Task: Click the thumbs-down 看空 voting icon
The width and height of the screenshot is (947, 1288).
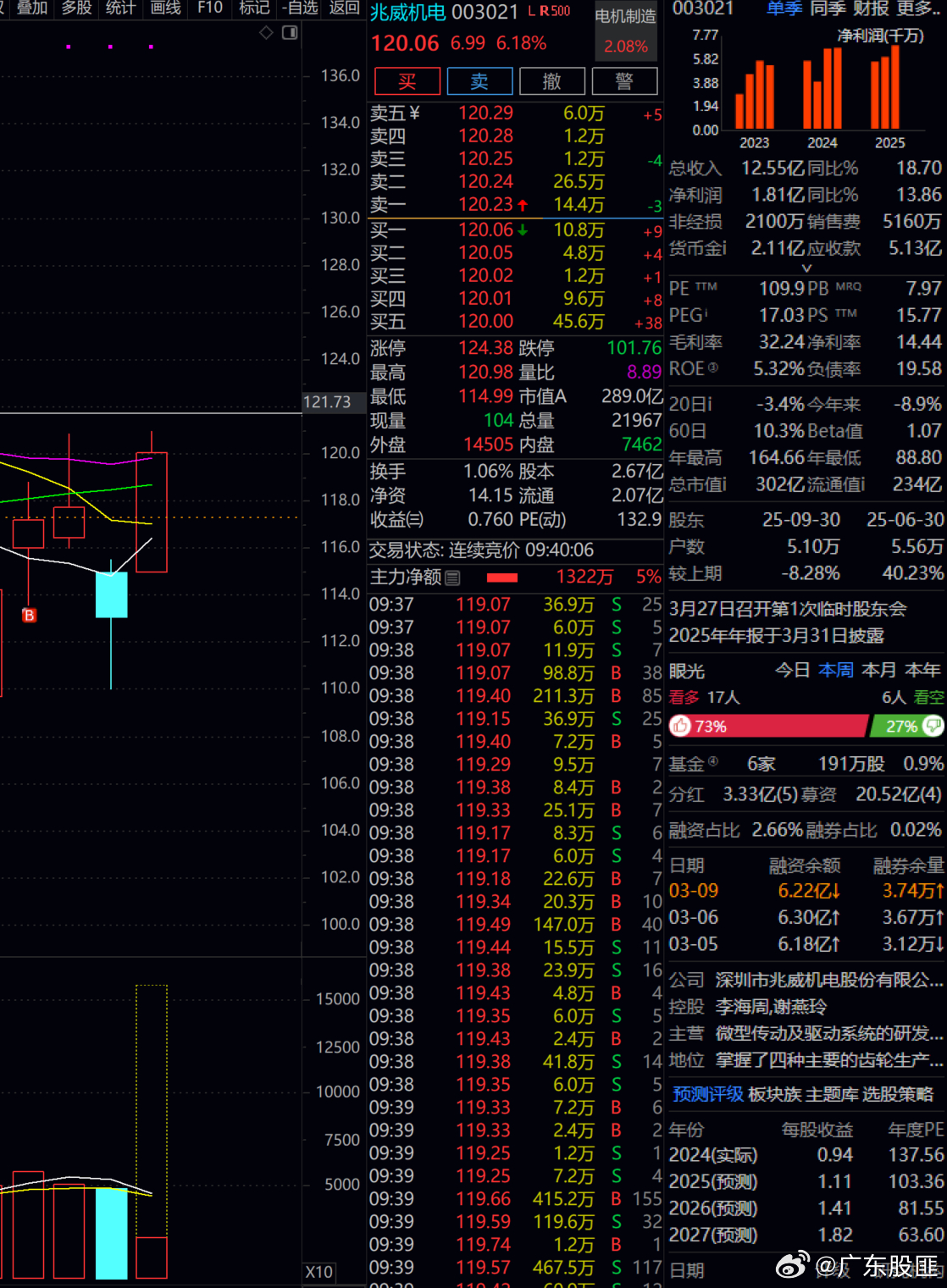Action: click(932, 726)
